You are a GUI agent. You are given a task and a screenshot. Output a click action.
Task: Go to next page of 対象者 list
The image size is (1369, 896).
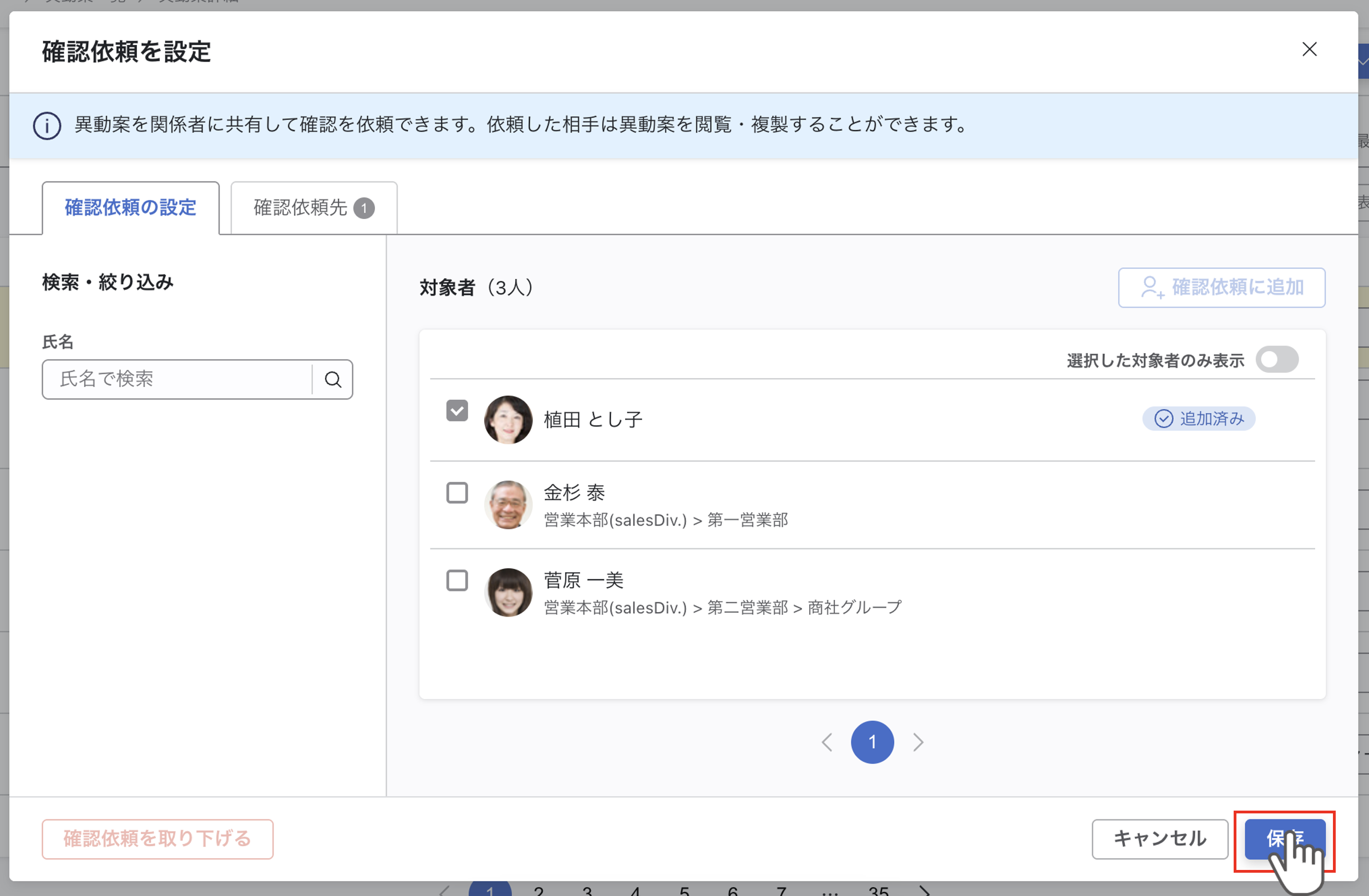(x=918, y=742)
